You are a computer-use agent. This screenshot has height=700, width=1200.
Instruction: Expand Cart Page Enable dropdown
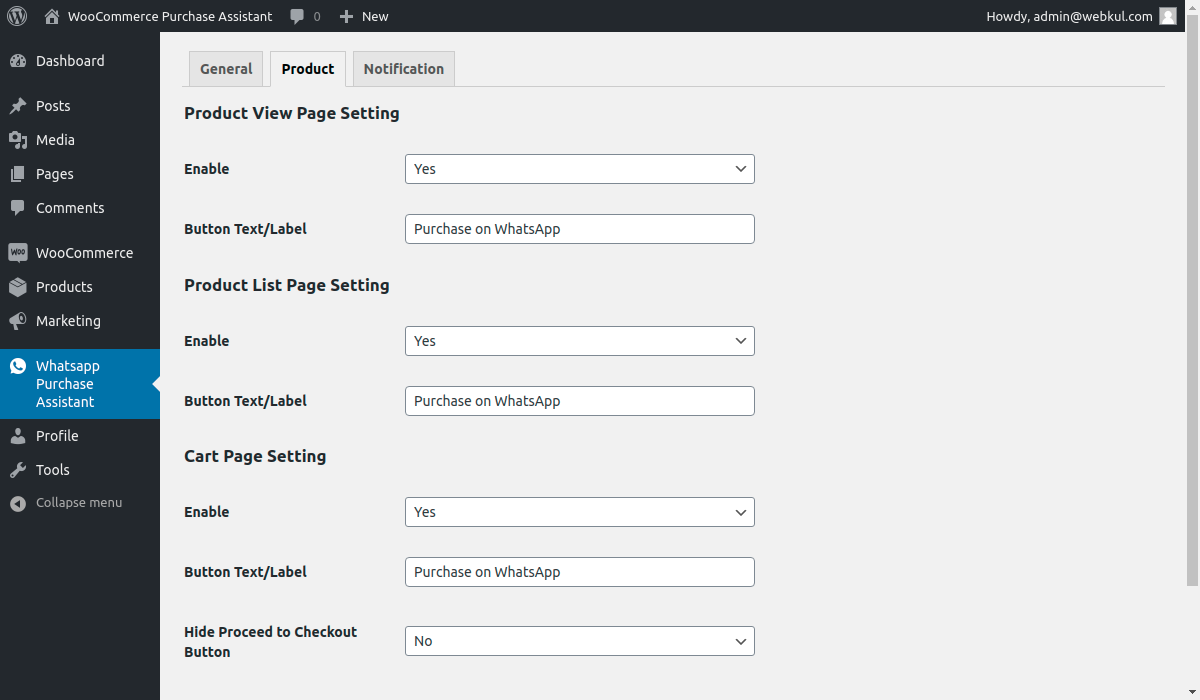pyautogui.click(x=579, y=512)
